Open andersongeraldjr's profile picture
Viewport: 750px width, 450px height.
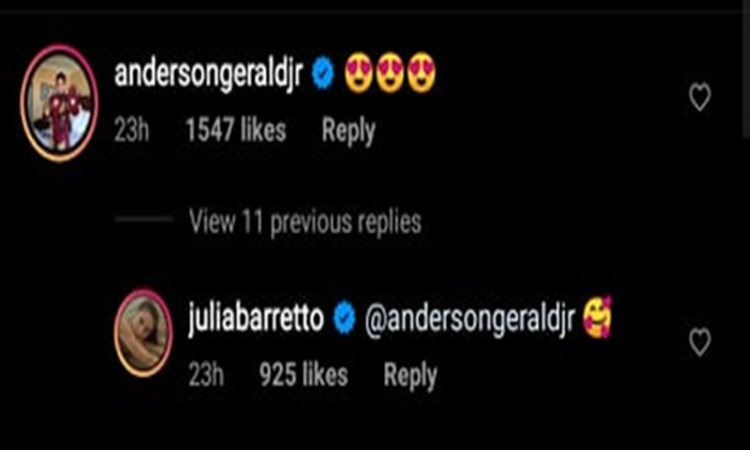click(59, 103)
